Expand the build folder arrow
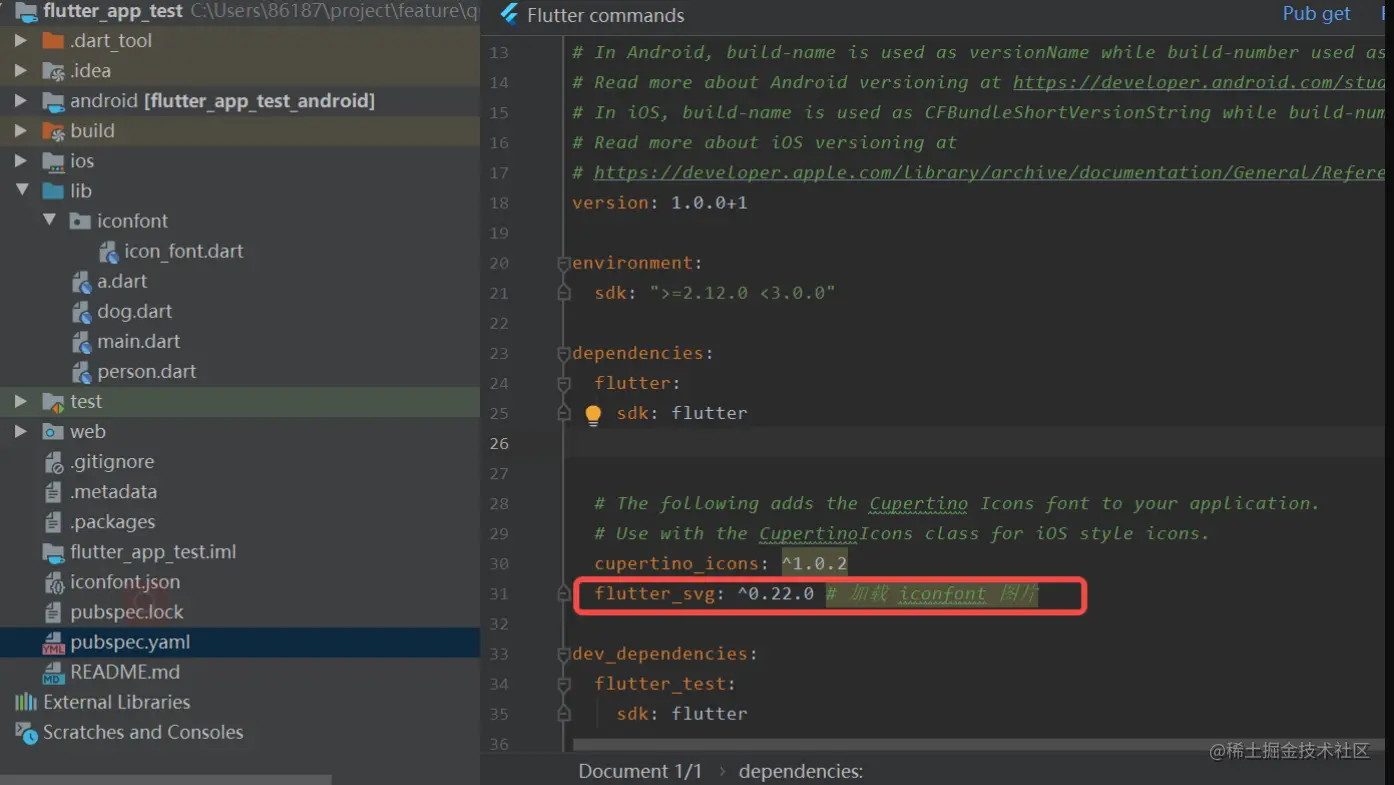Image resolution: width=1394 pixels, height=785 pixels. 21,131
